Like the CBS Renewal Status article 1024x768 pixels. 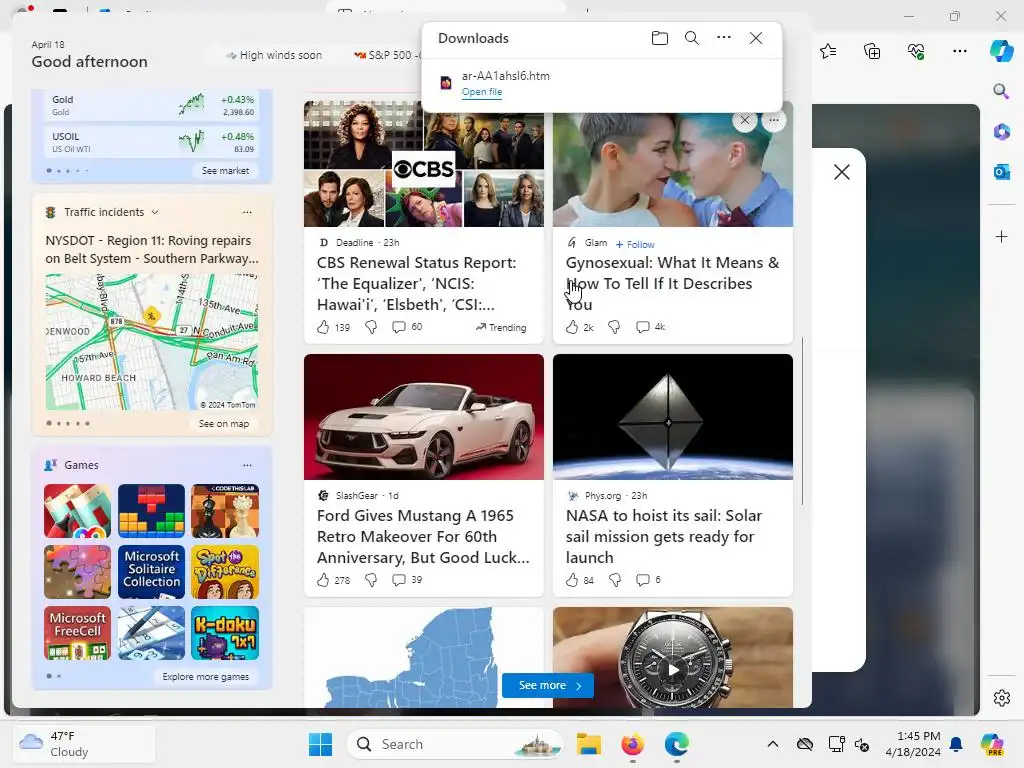click(323, 327)
